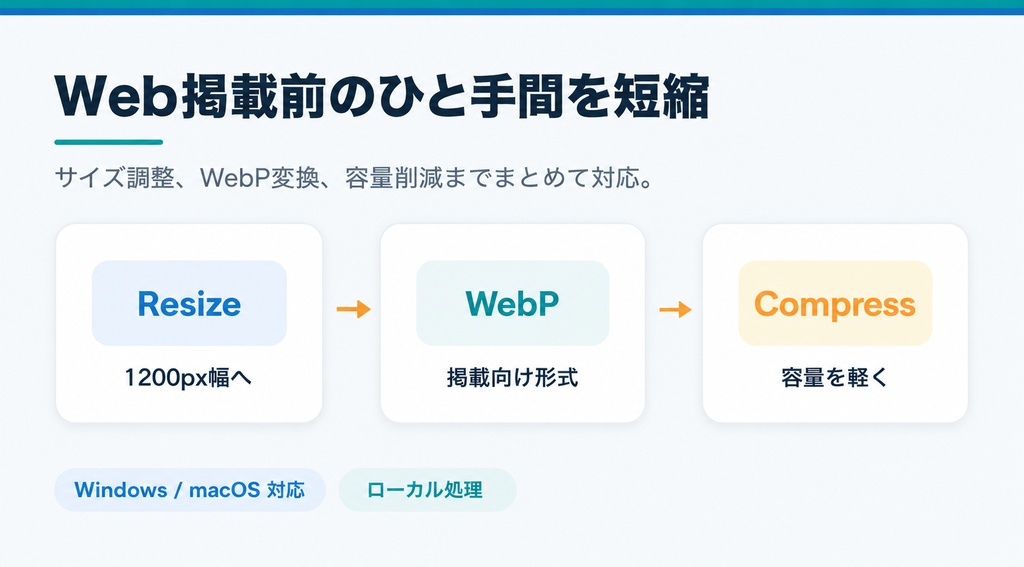
Task: Select the middle white card containing WebP
Action: (513, 323)
